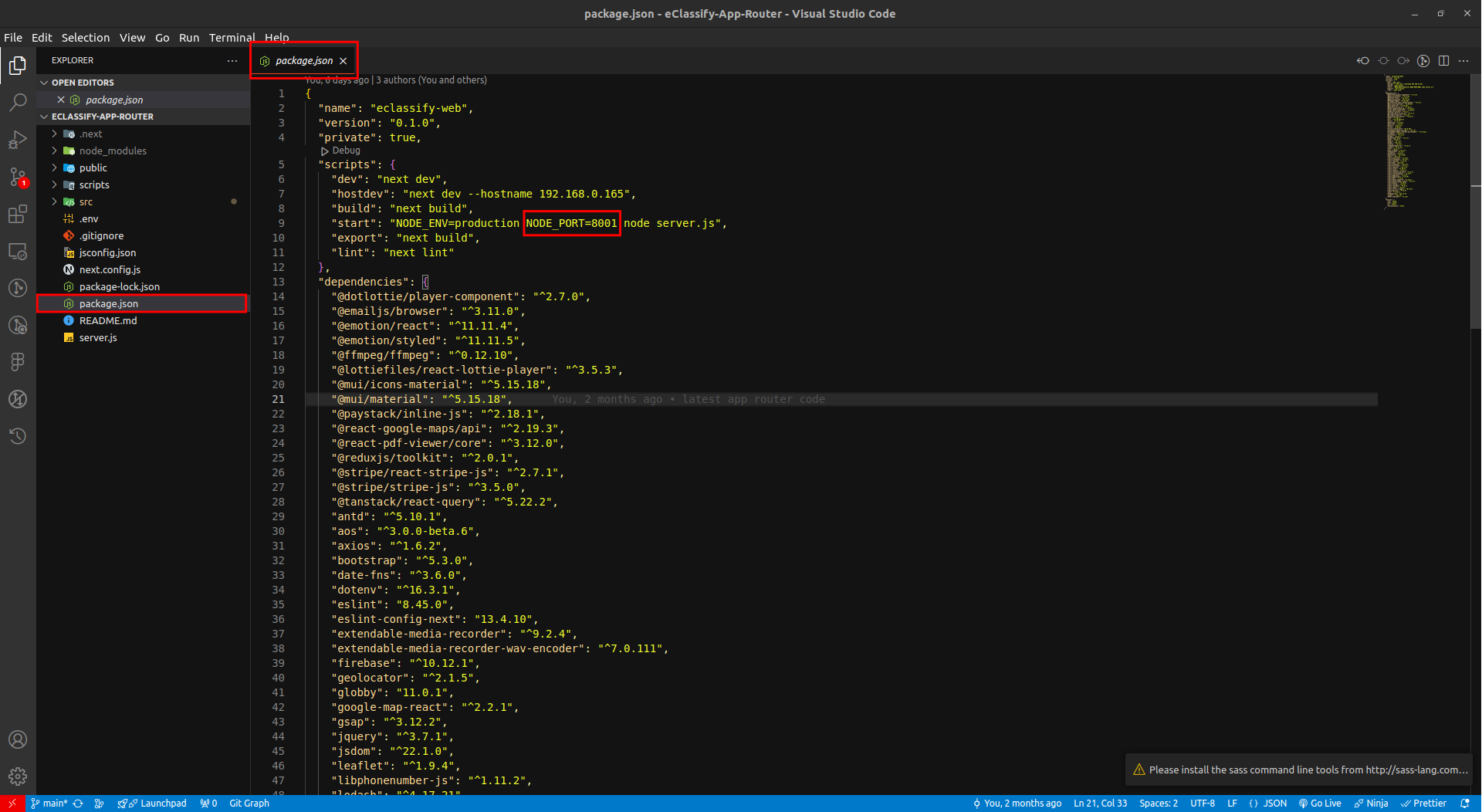
Task: Open Git Graph from the status bar
Action: tap(249, 803)
